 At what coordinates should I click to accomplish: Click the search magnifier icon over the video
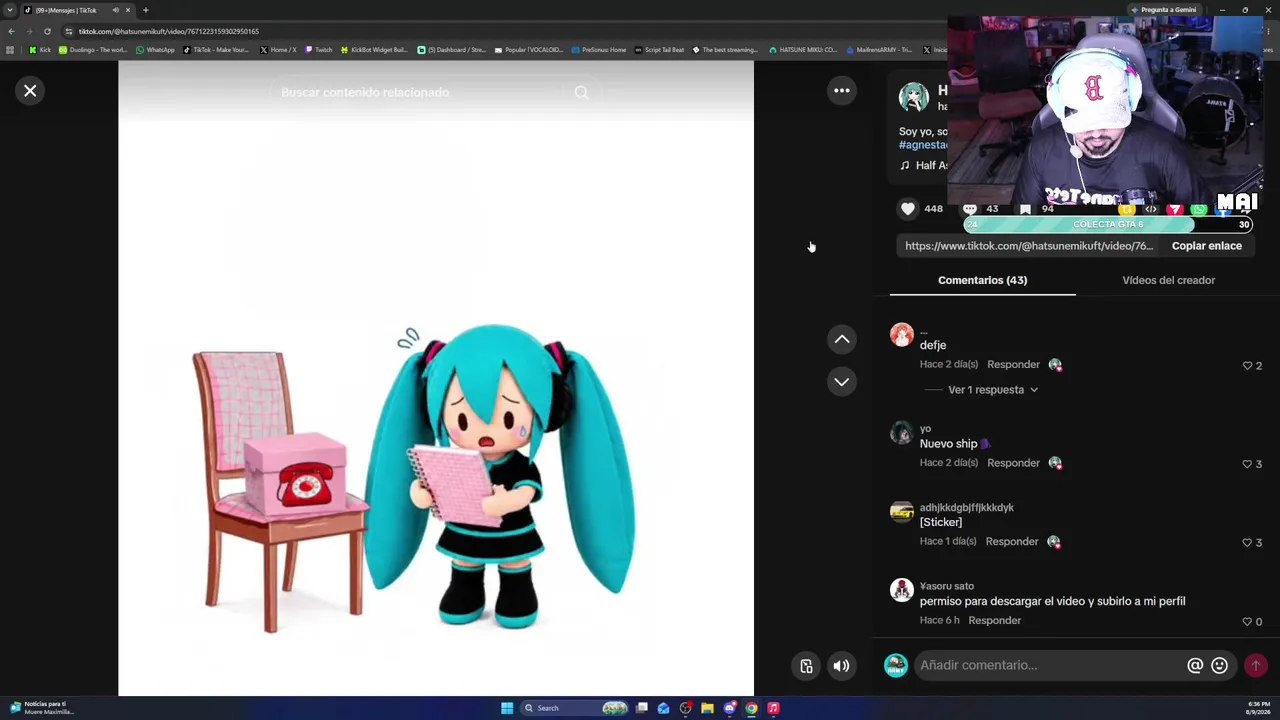[x=582, y=92]
